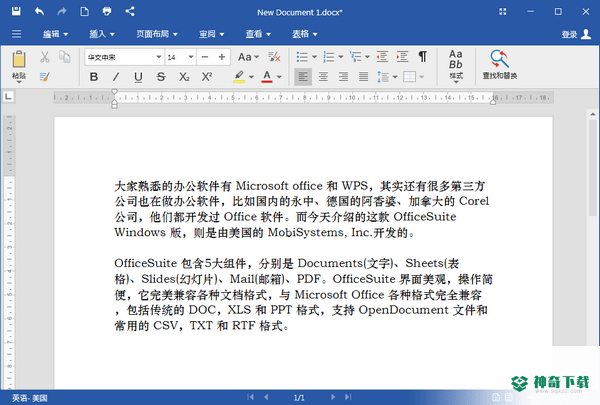The image size is (600, 405).
Task: Open the 审阅 menu
Action: tap(211, 34)
